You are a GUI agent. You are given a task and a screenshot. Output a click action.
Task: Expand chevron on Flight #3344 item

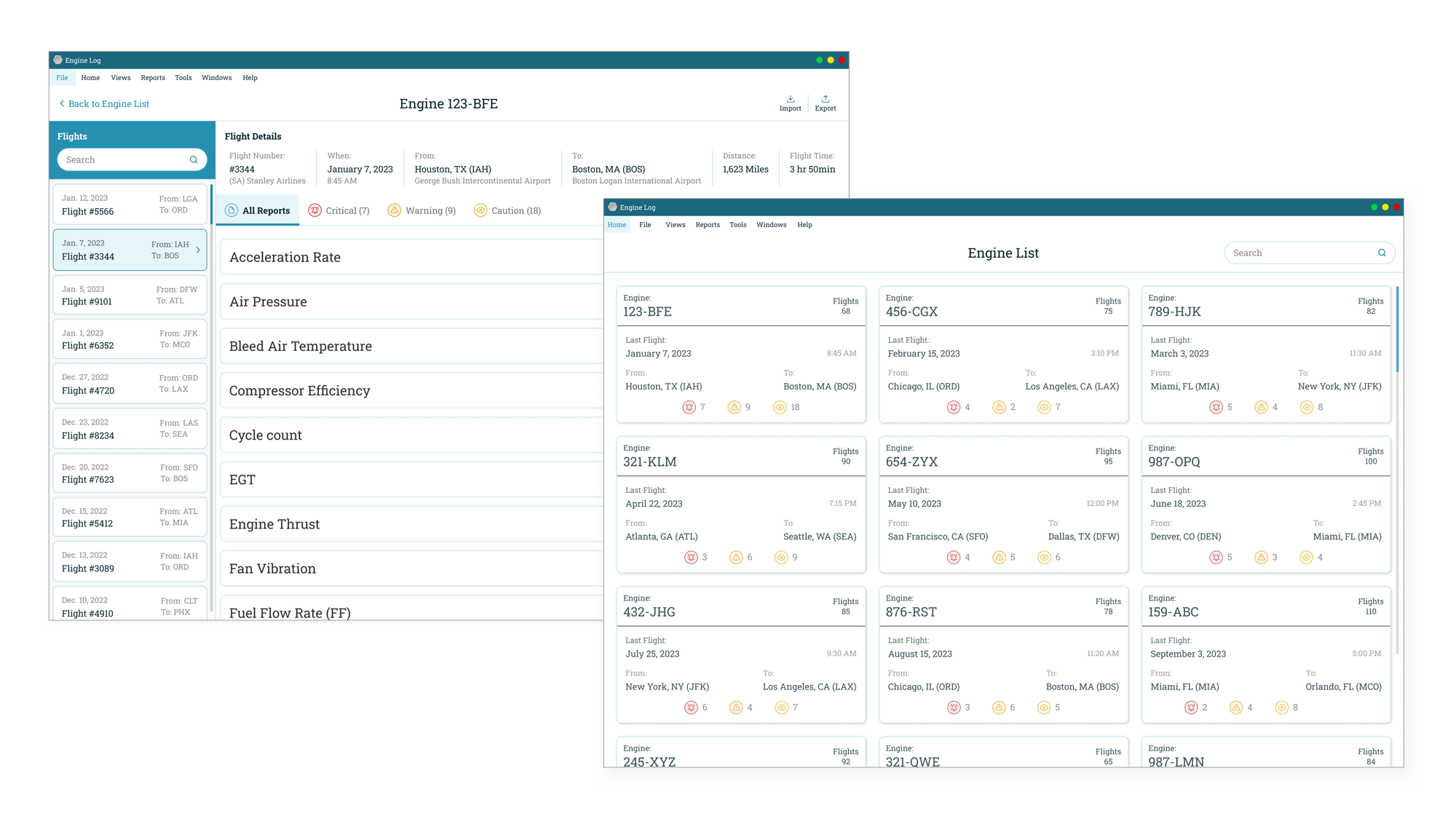click(198, 250)
